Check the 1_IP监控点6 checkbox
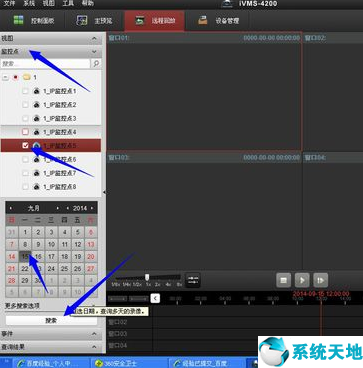Image resolution: width=363 pixels, height=368 pixels. (x=25, y=159)
